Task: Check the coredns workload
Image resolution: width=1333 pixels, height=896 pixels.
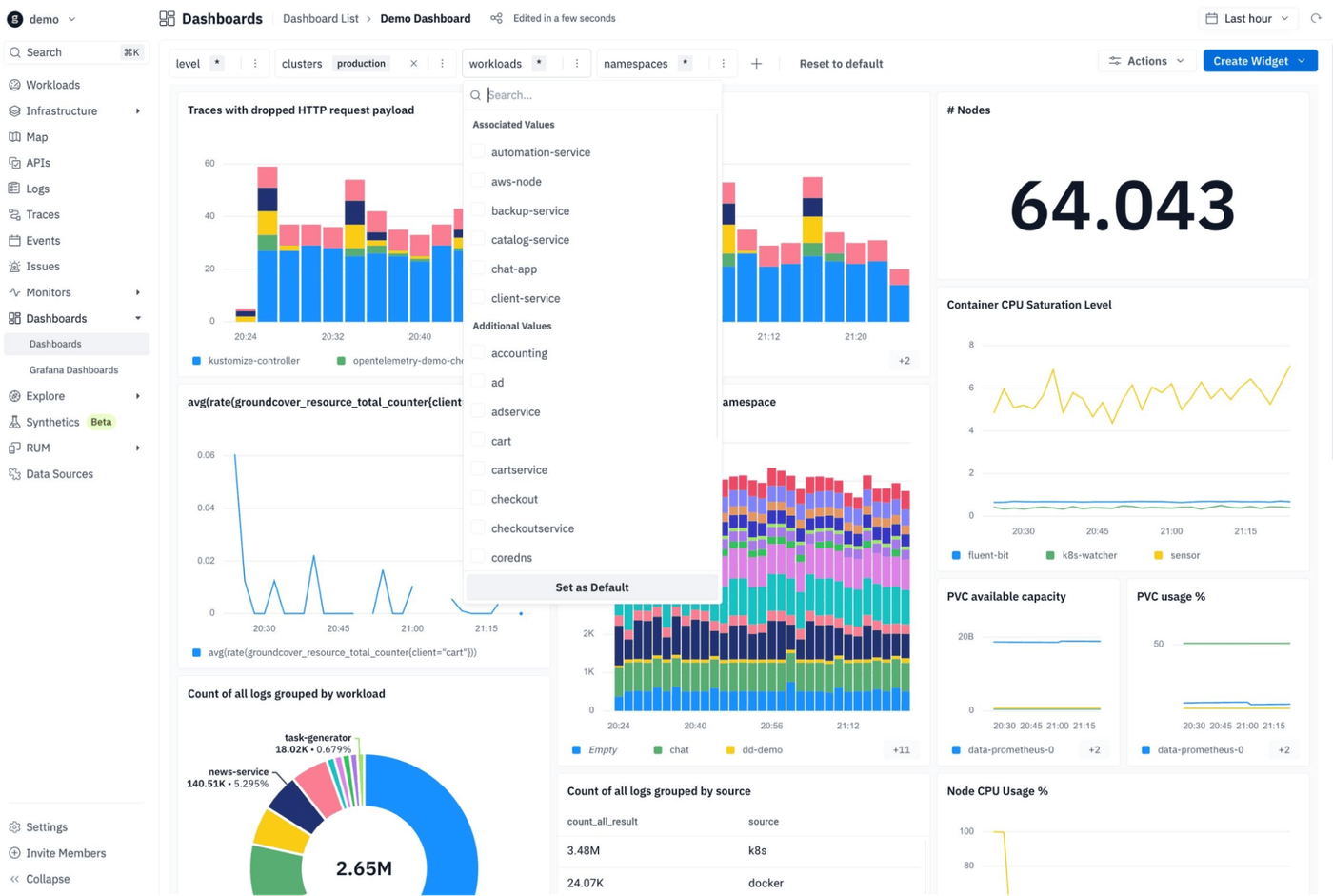Action: tap(478, 557)
